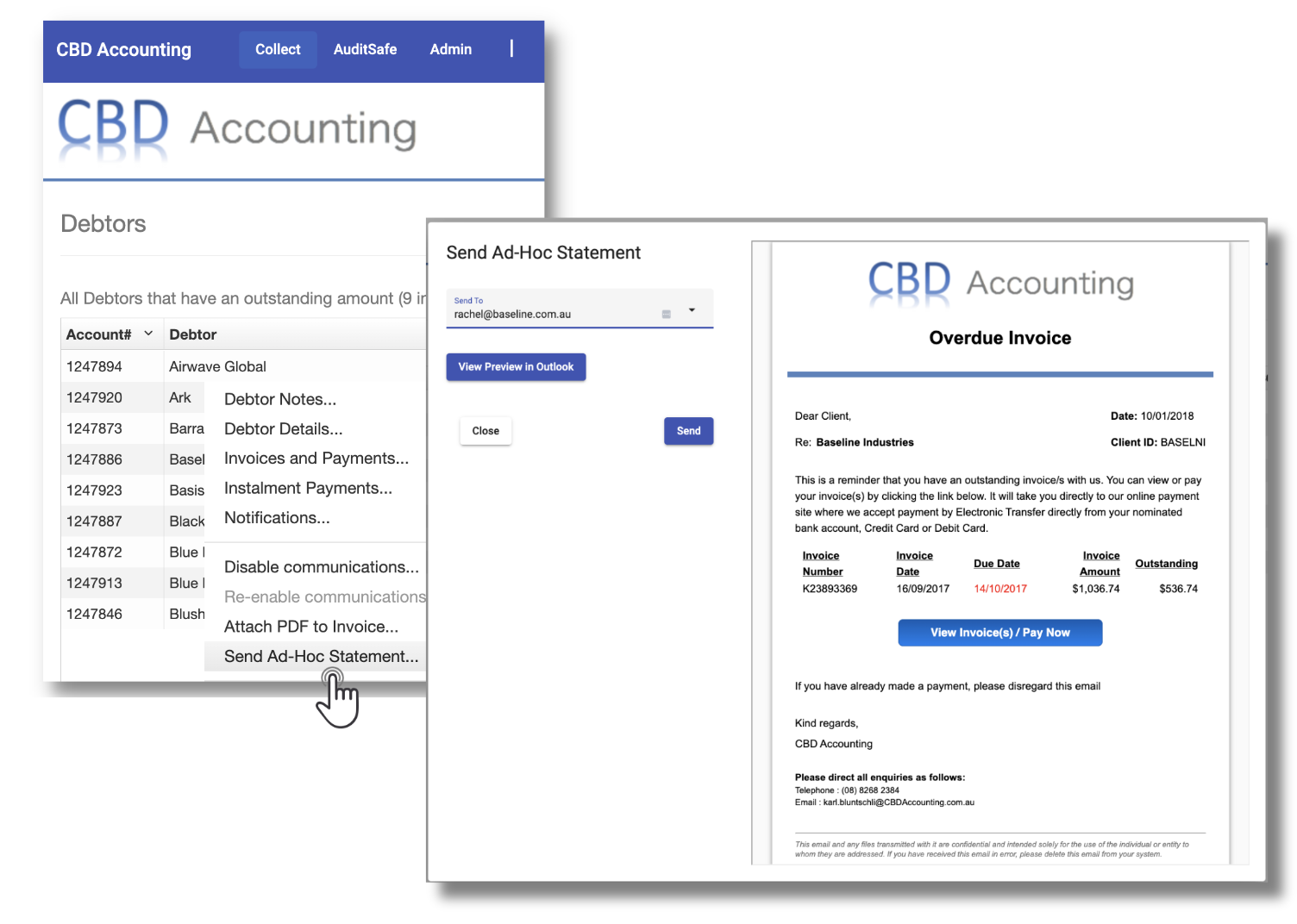
Task: Select Debtor Details menu entry
Action: tap(283, 429)
